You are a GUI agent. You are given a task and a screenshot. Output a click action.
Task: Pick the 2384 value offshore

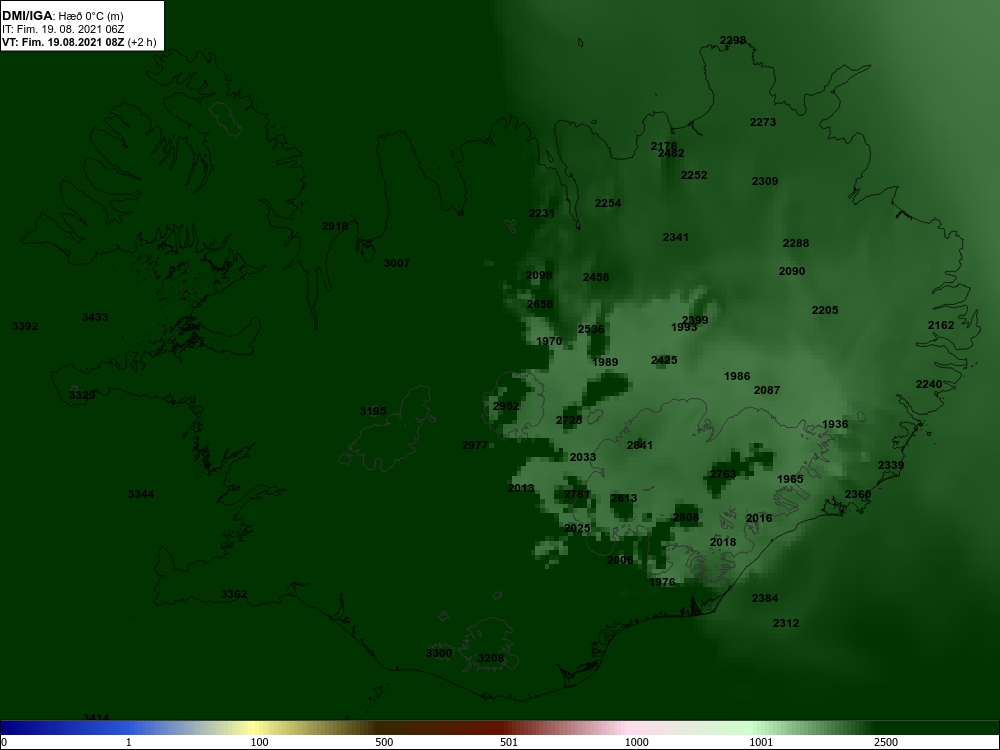(x=765, y=598)
